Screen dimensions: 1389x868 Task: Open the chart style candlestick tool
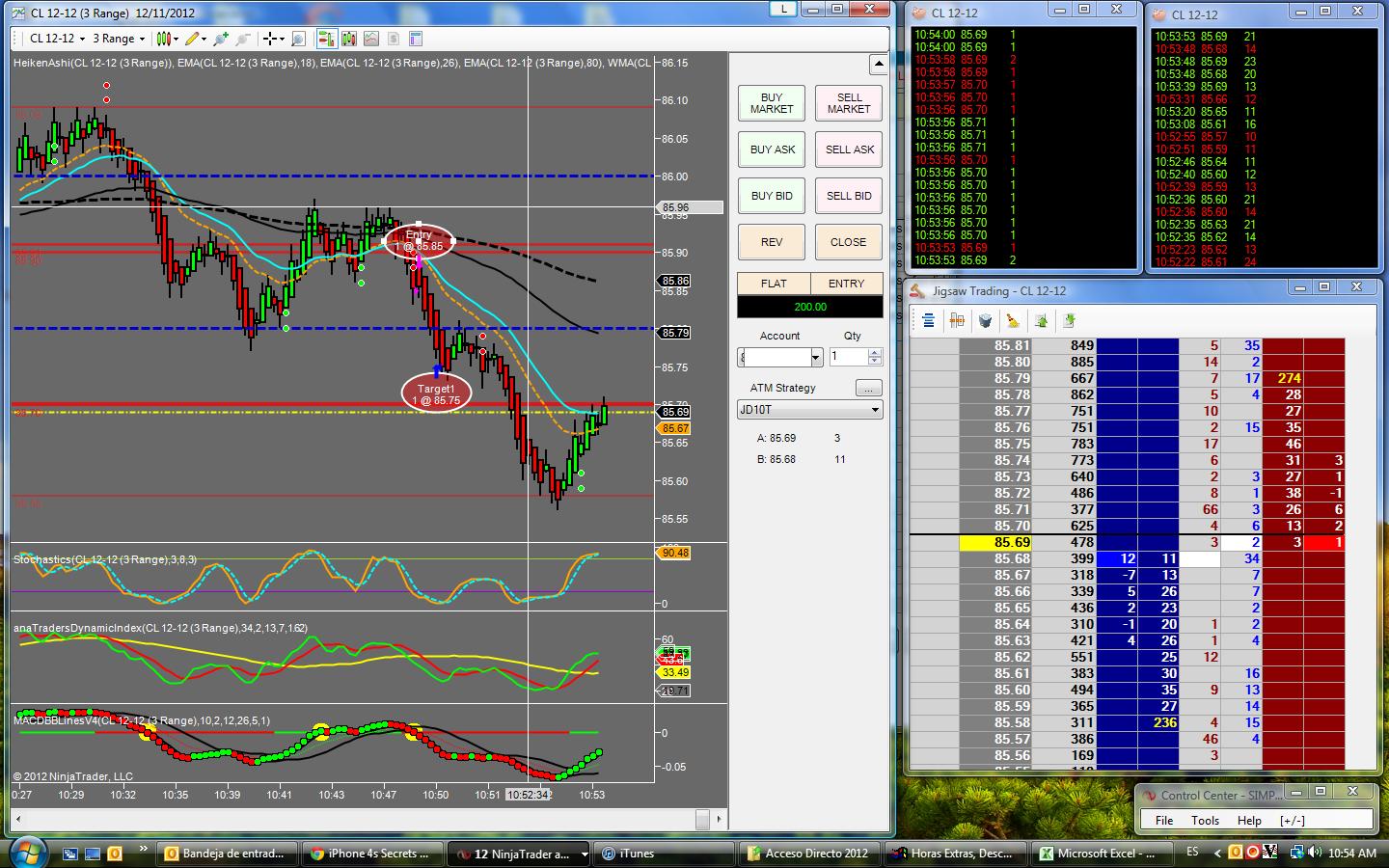pos(163,39)
